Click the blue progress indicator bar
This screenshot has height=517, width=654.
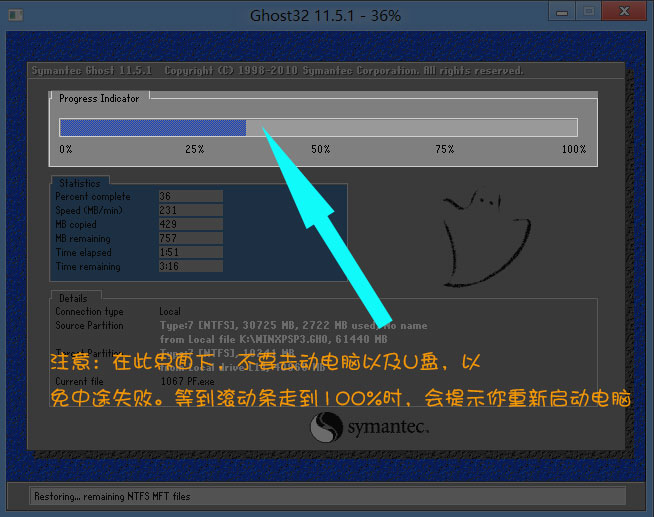point(153,128)
